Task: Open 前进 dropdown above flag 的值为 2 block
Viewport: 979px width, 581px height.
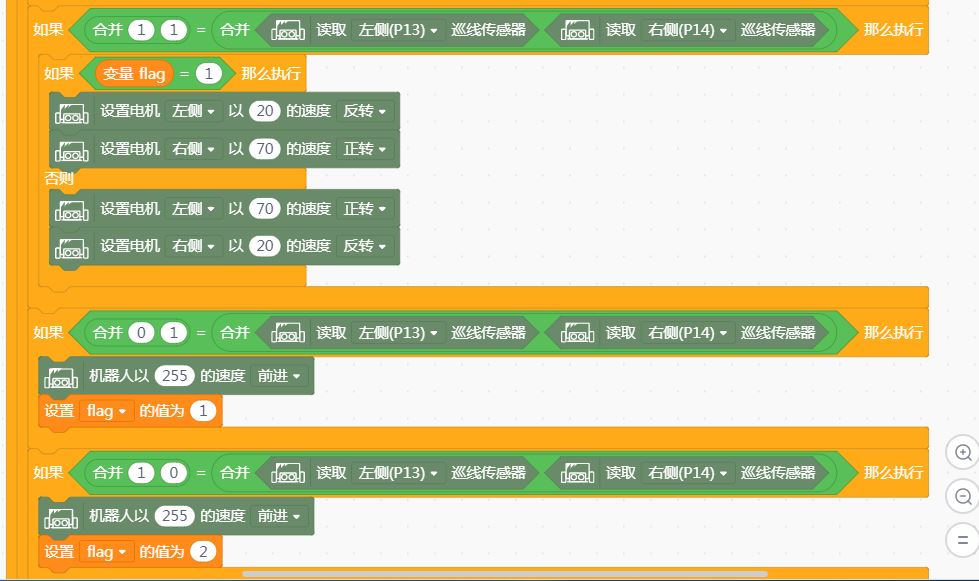Action: click(279, 516)
